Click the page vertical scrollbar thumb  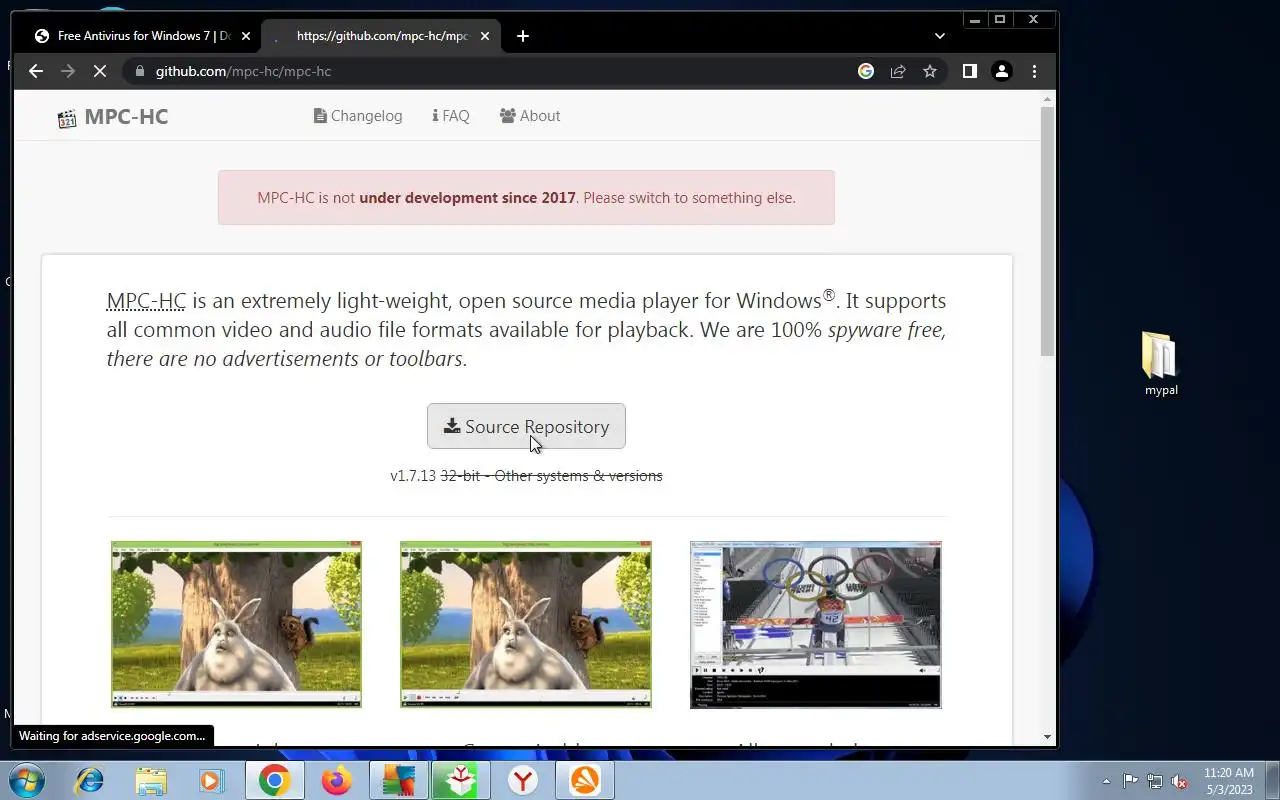1048,230
